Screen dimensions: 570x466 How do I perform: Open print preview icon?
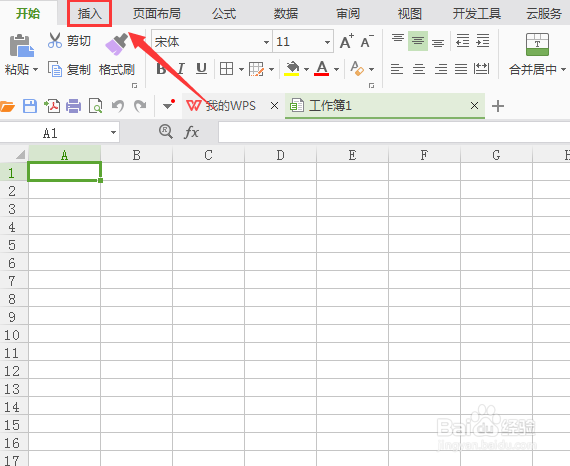click(95, 106)
